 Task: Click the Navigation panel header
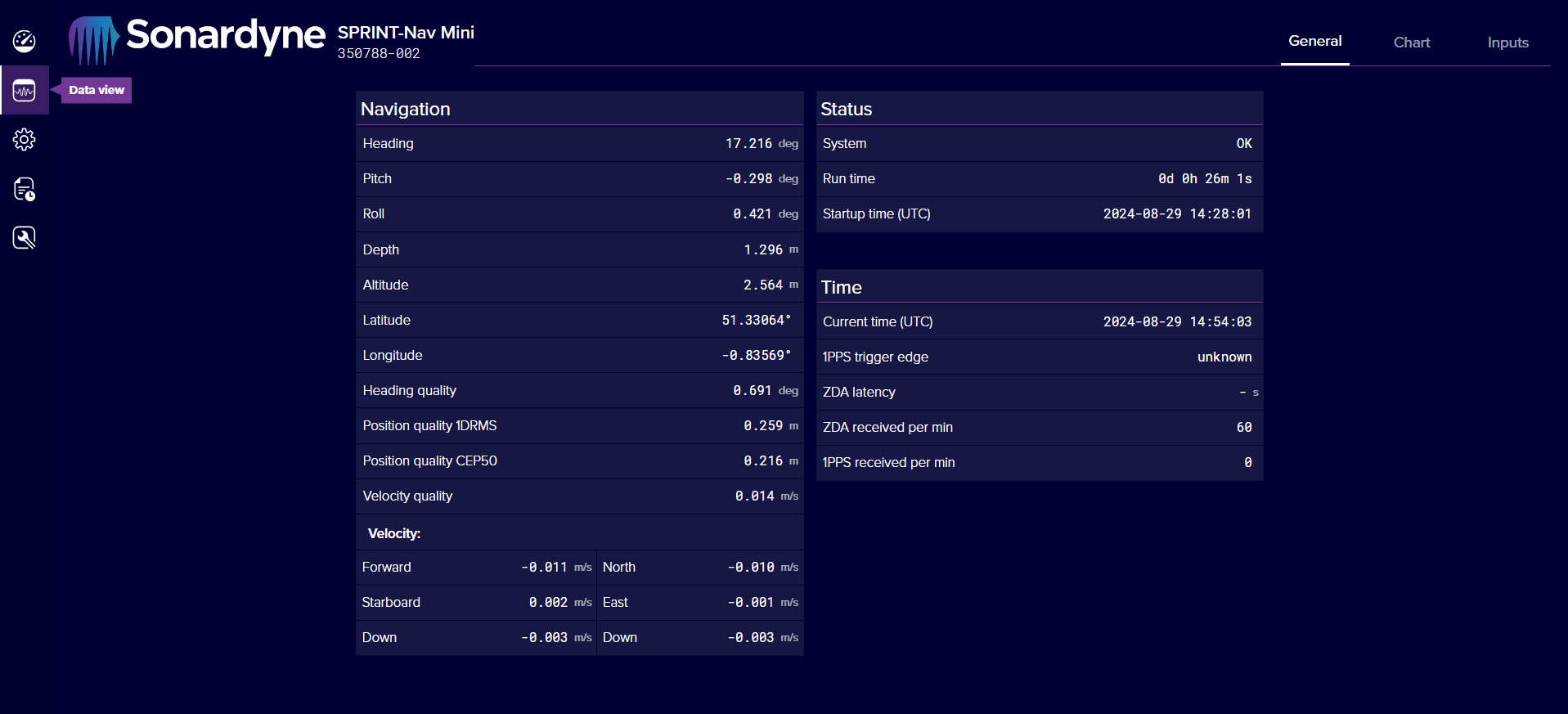click(x=579, y=109)
